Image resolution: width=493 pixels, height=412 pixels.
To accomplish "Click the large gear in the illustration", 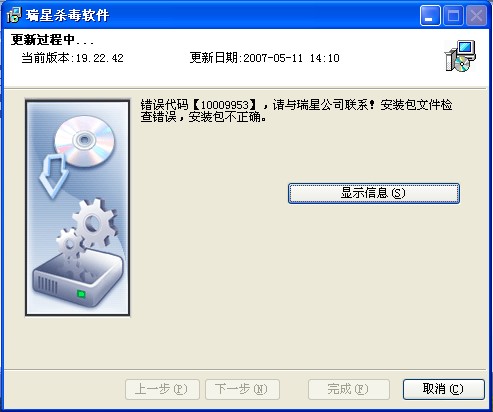I will pos(94,222).
